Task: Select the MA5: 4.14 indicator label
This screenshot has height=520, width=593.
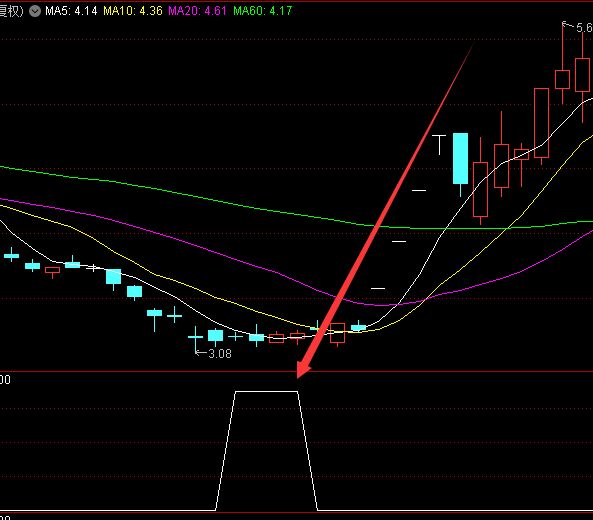Action: [71, 11]
